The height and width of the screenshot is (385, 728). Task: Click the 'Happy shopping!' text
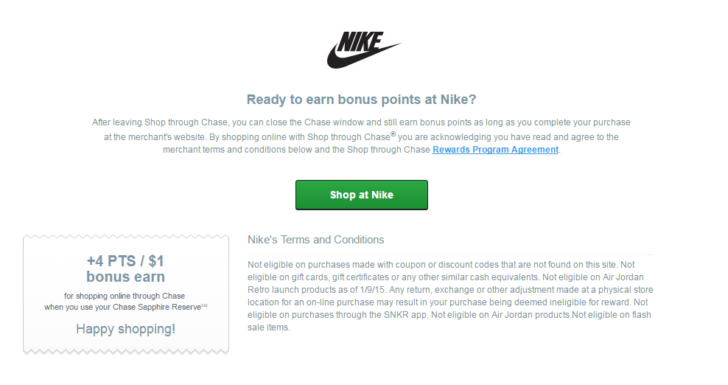125,329
